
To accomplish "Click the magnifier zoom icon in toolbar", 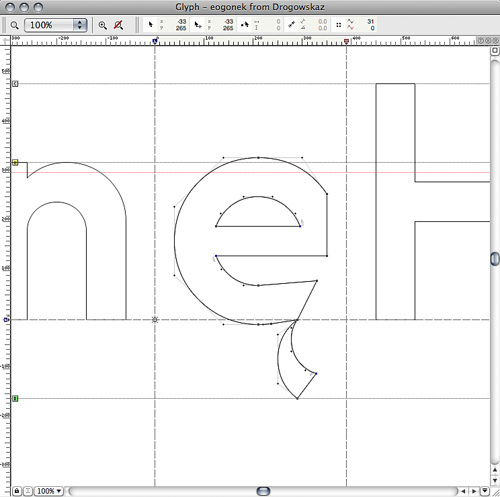I will coord(14,25).
